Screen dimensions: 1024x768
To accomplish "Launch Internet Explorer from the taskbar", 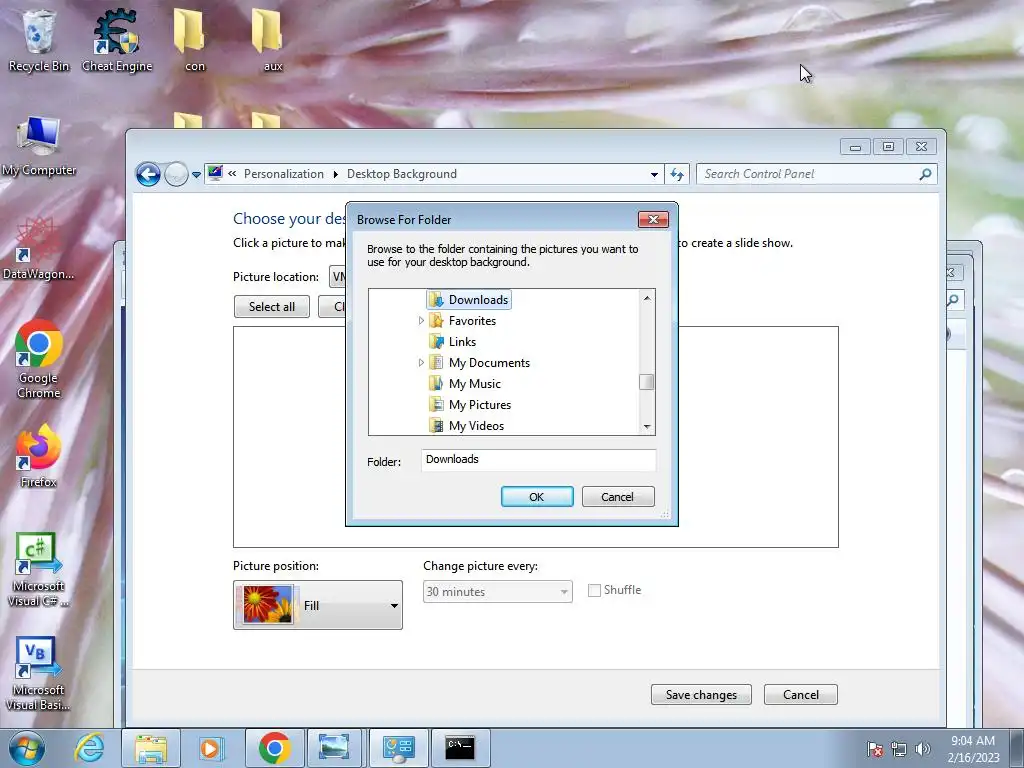I will click(89, 748).
